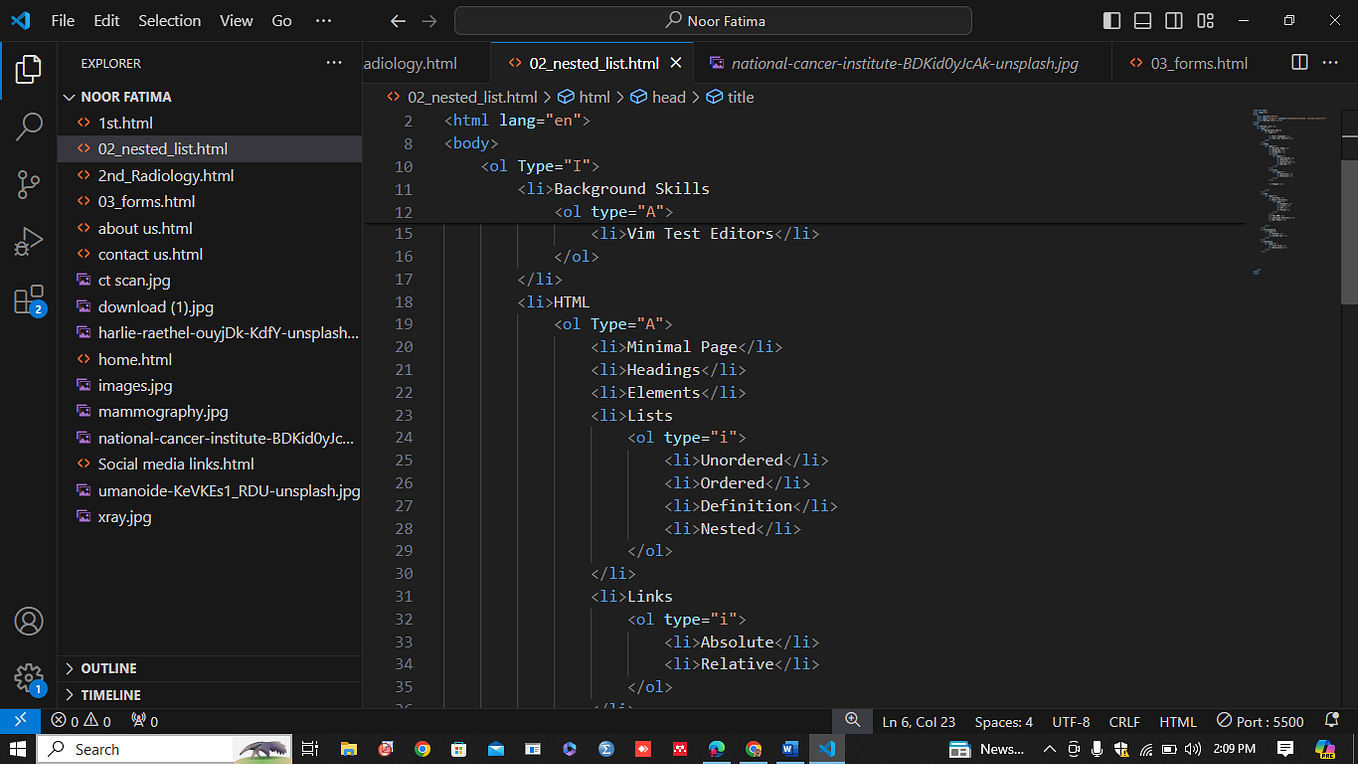This screenshot has height=764, width=1358.
Task: Open the Search view in Activity Bar
Action: [x=29, y=126]
